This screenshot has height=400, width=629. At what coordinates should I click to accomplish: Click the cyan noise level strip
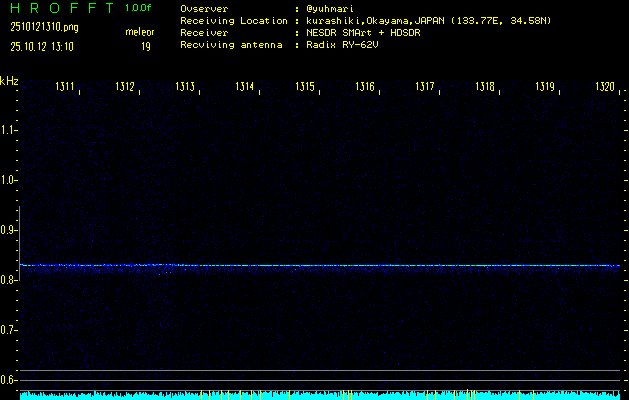[x=320, y=396]
